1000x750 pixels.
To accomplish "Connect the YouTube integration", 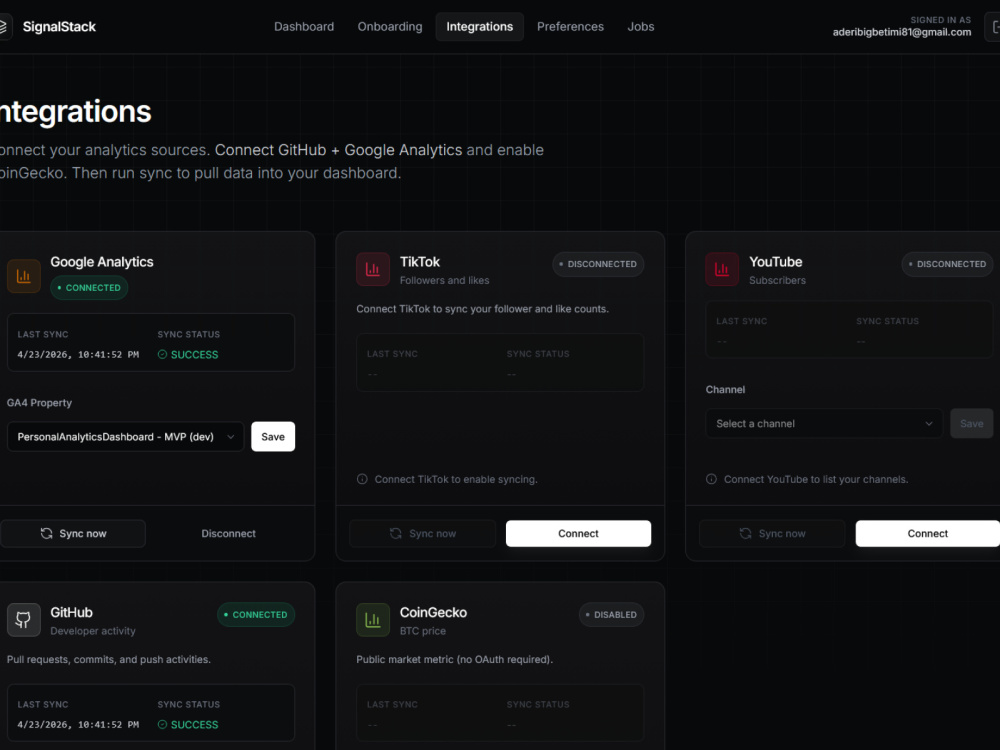I will [x=927, y=533].
